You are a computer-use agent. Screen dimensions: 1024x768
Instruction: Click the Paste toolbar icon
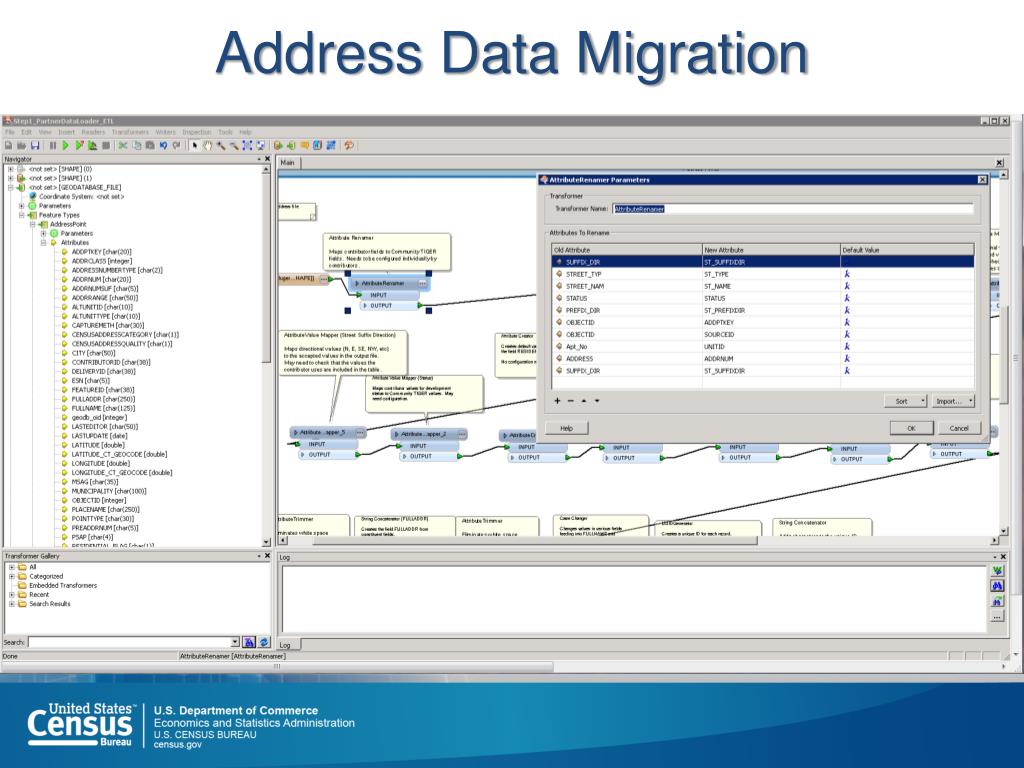[150, 146]
